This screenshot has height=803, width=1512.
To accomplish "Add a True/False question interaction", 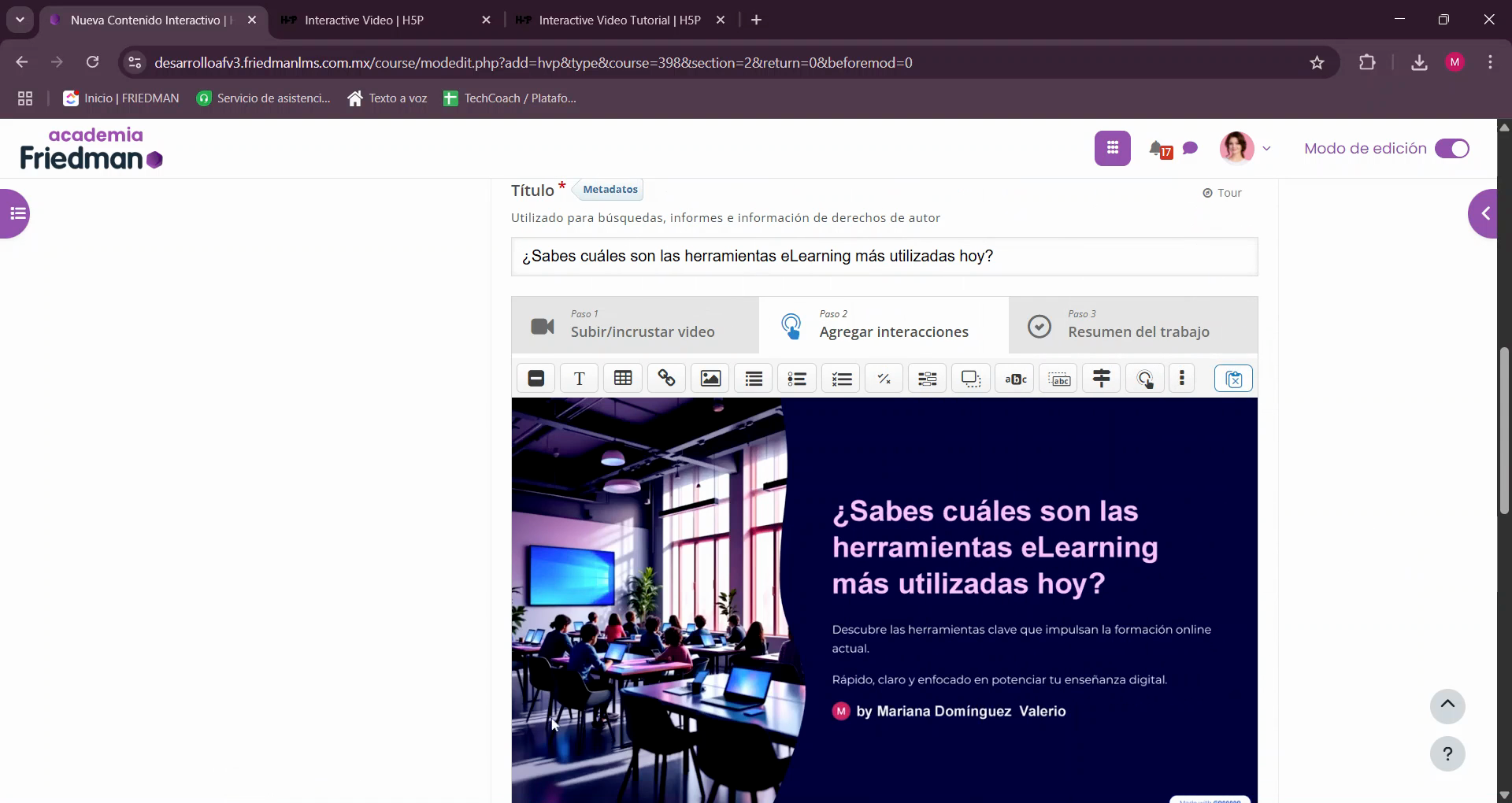I will click(884, 379).
